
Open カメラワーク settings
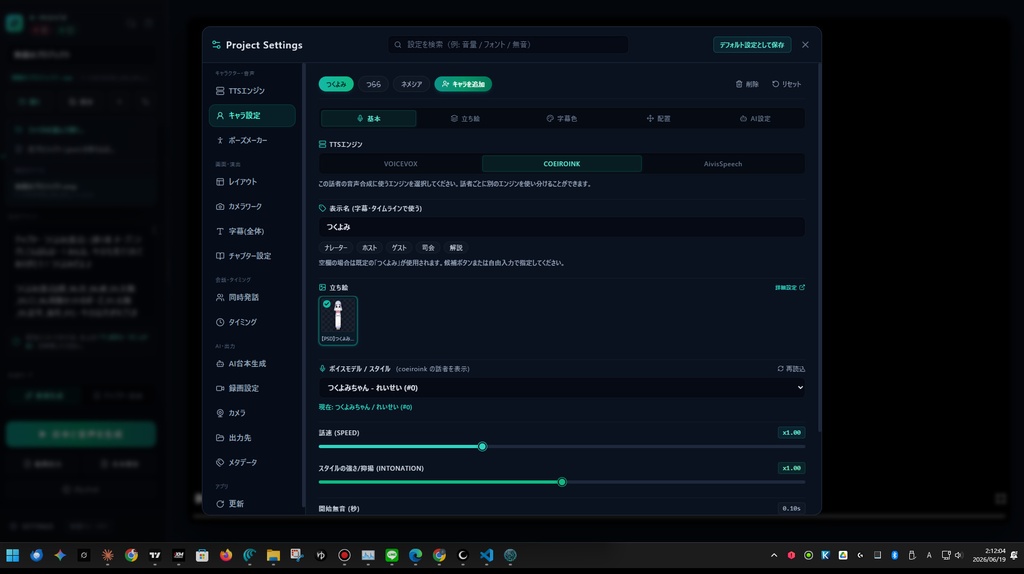[252, 206]
